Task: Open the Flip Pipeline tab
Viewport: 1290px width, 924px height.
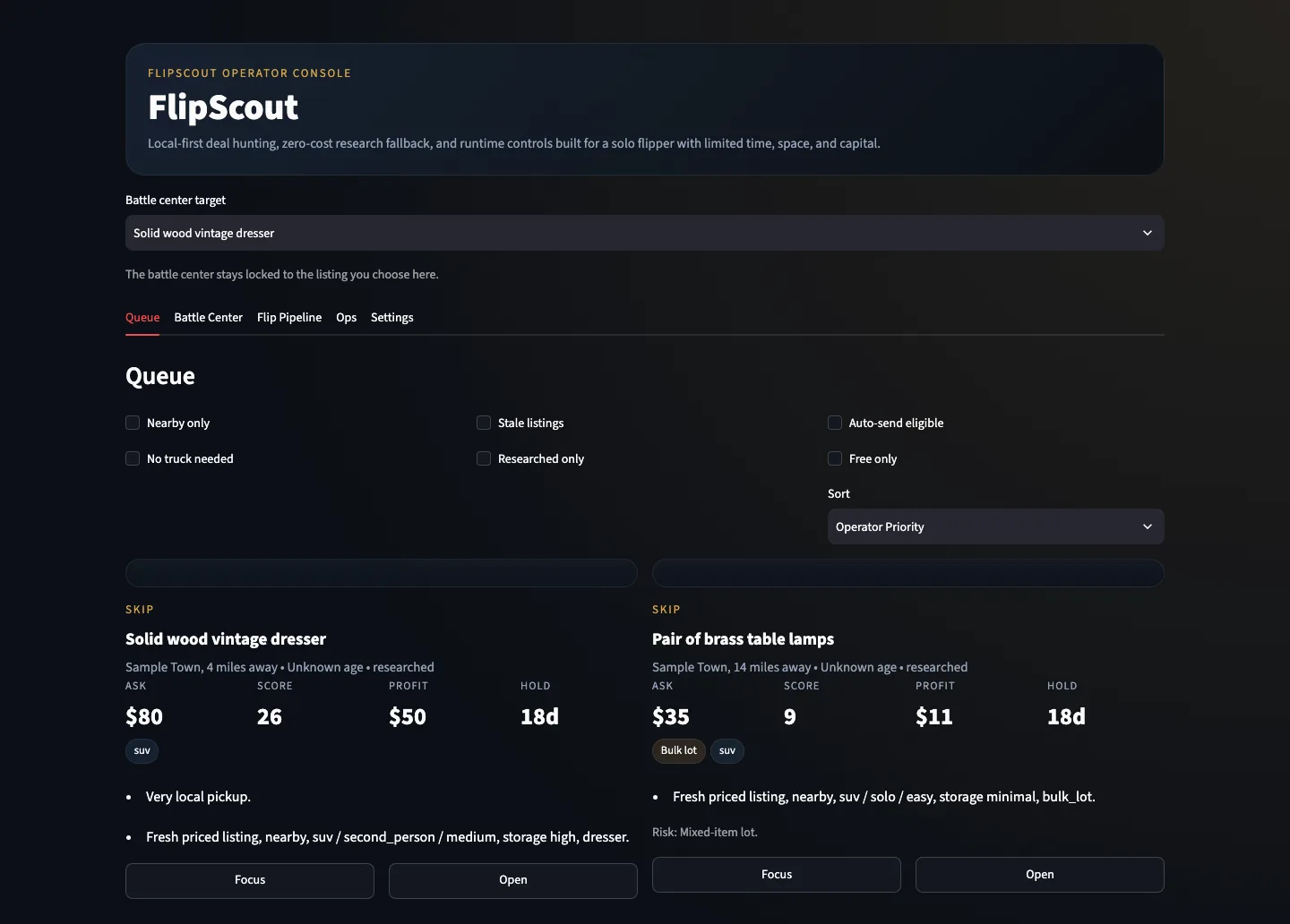Action: 289,317
